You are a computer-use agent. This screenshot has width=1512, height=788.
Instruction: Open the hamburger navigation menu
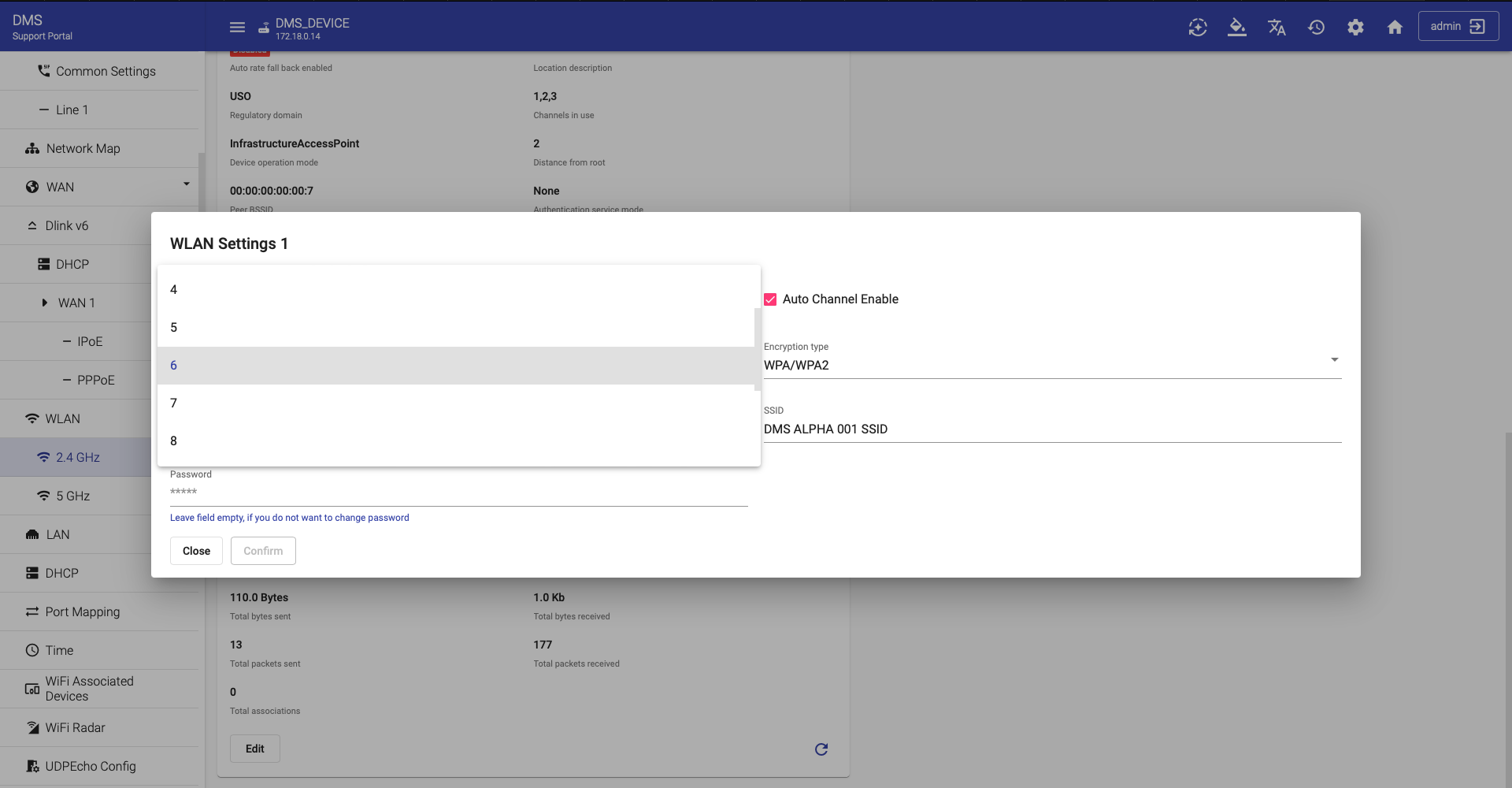coord(237,27)
